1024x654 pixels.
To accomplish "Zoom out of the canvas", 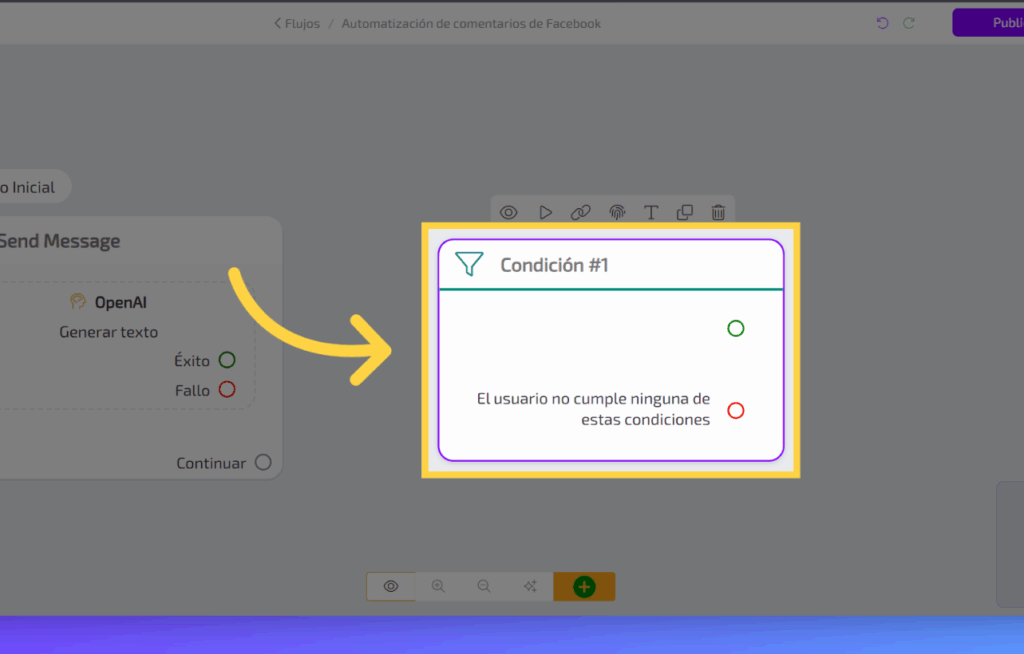I will pos(484,587).
